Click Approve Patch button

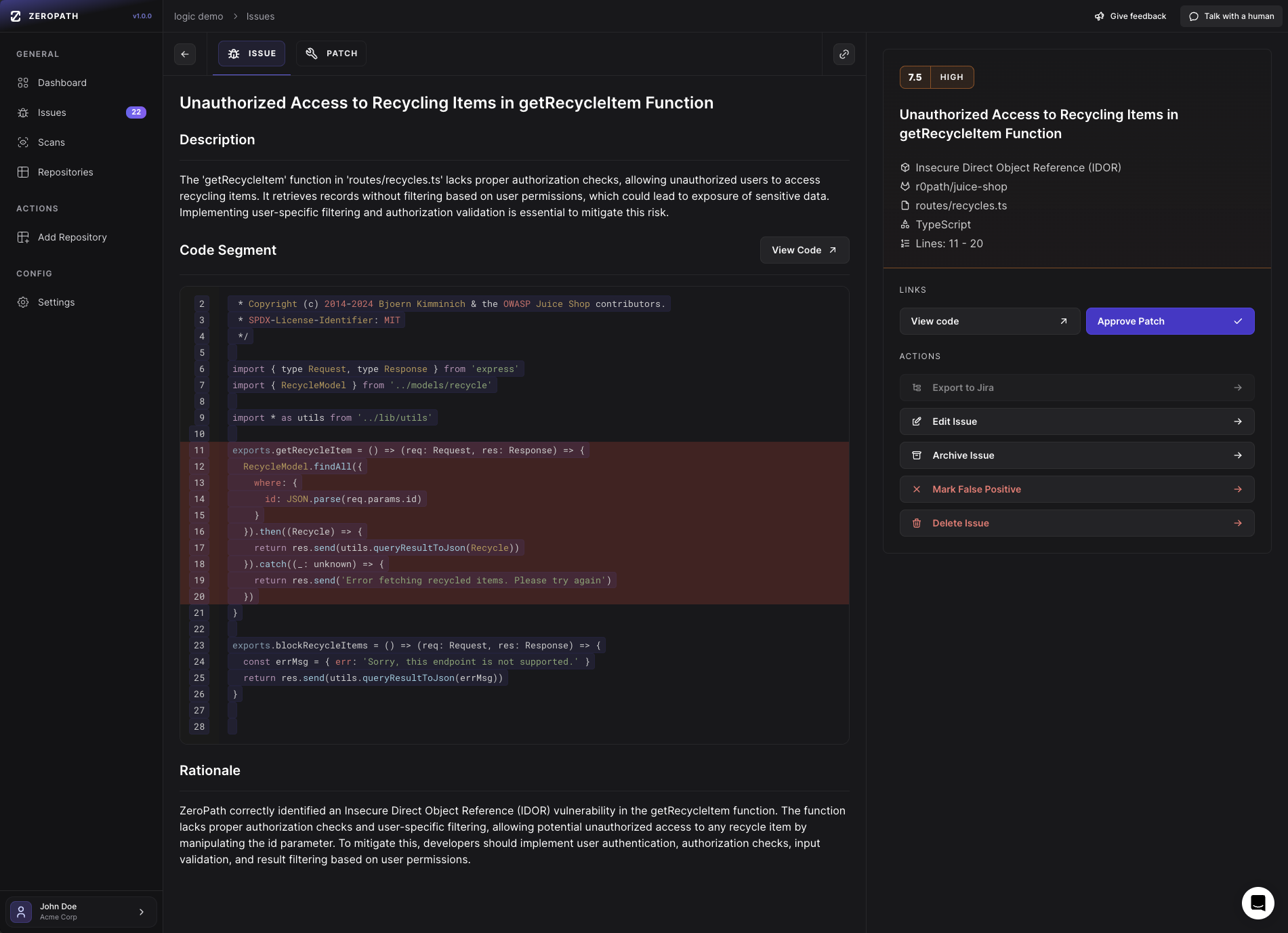point(1170,321)
